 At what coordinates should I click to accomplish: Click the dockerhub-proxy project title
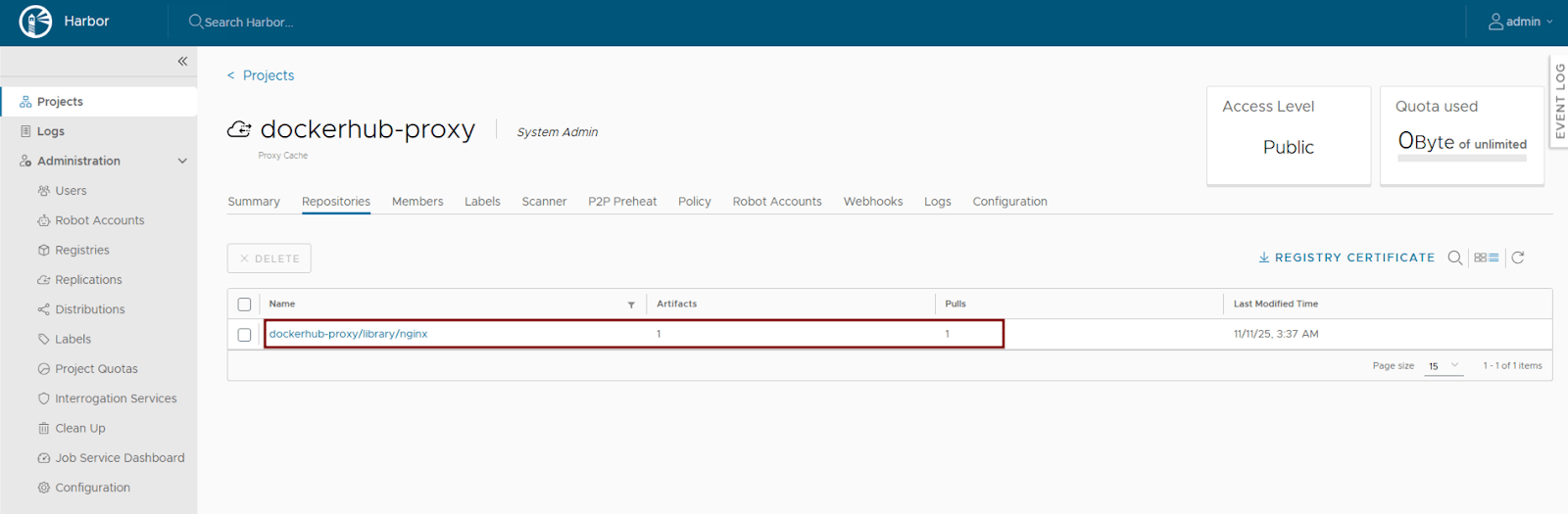[367, 129]
